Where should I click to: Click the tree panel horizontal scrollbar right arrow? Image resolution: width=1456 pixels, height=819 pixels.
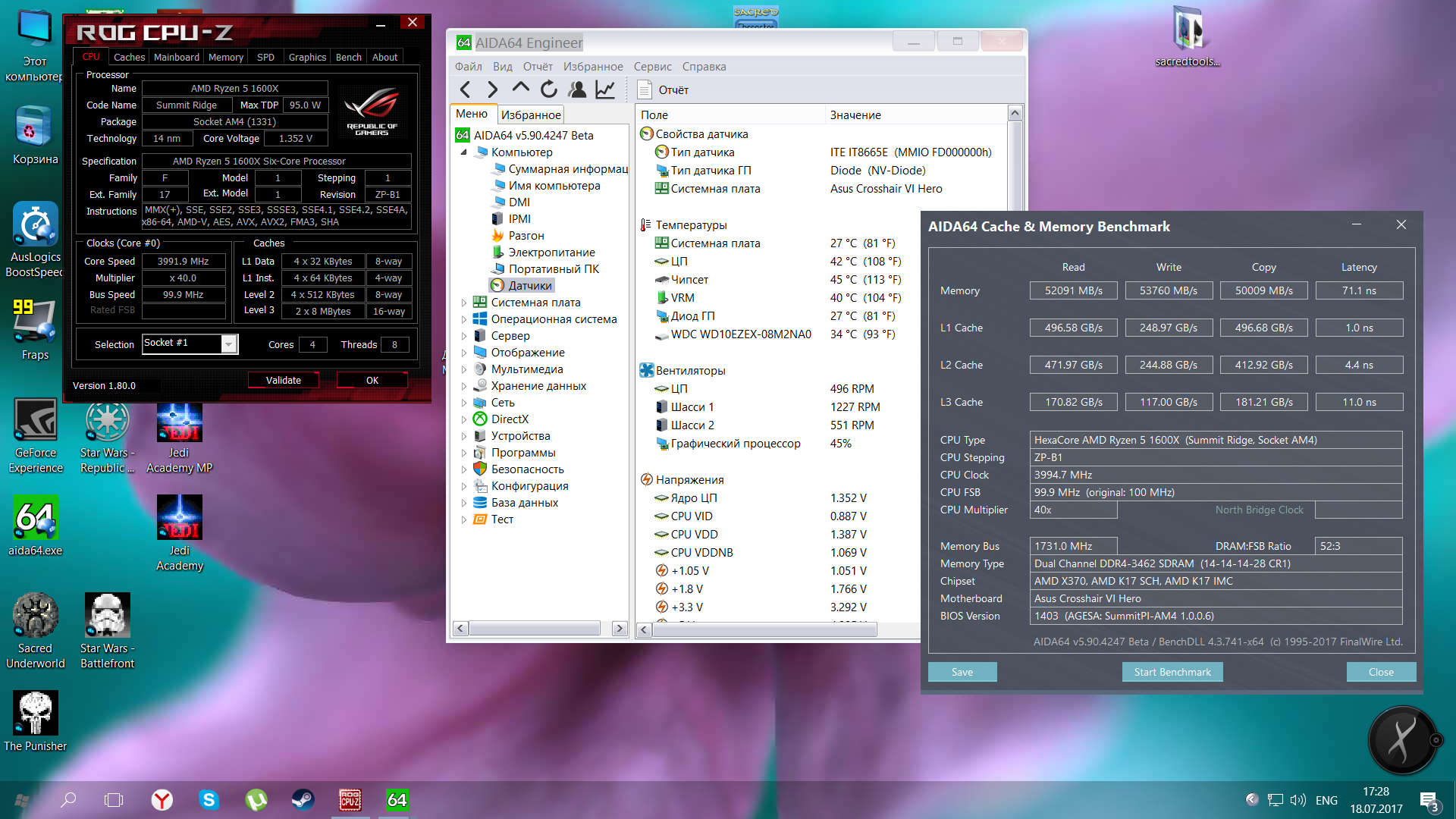[x=620, y=628]
